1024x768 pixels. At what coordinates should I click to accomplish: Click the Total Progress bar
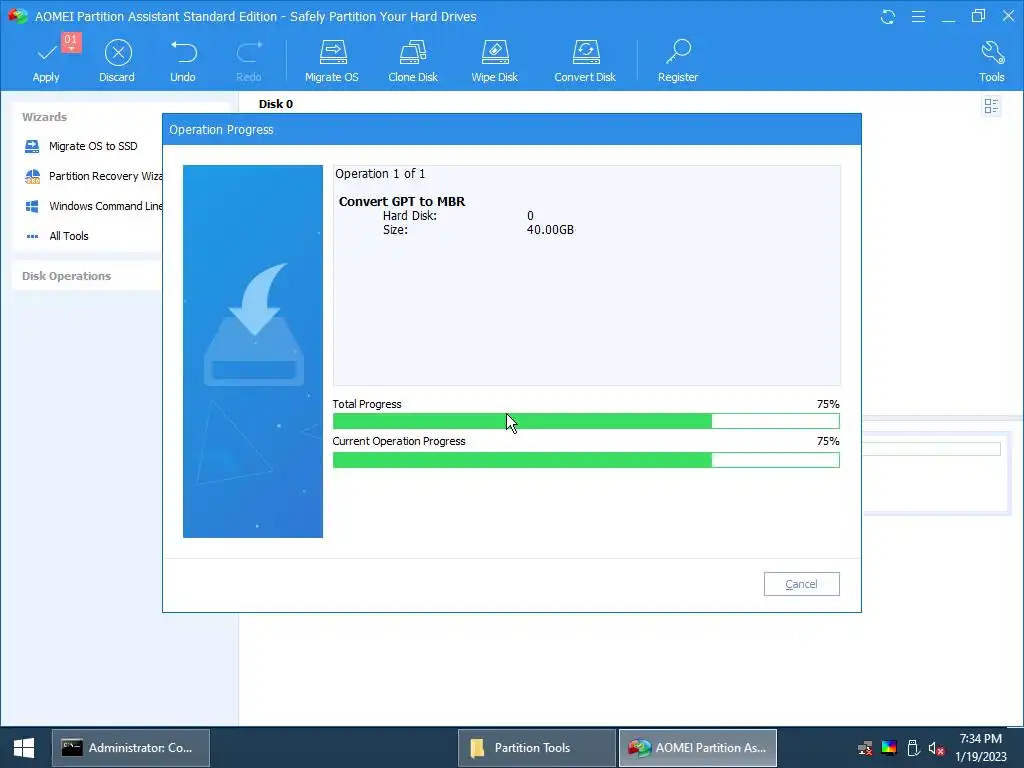(x=586, y=421)
